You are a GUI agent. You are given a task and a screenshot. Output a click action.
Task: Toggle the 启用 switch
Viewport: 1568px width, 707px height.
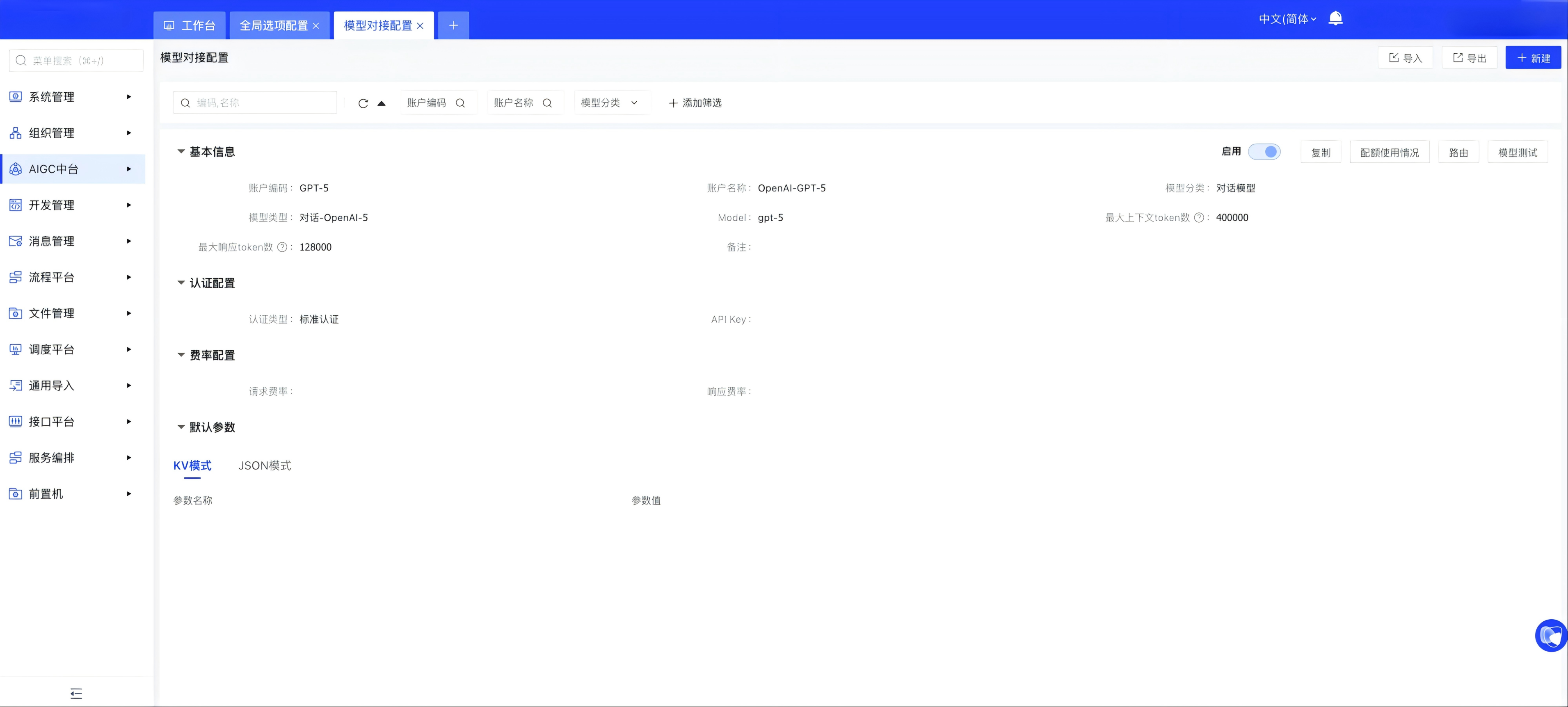1264,151
